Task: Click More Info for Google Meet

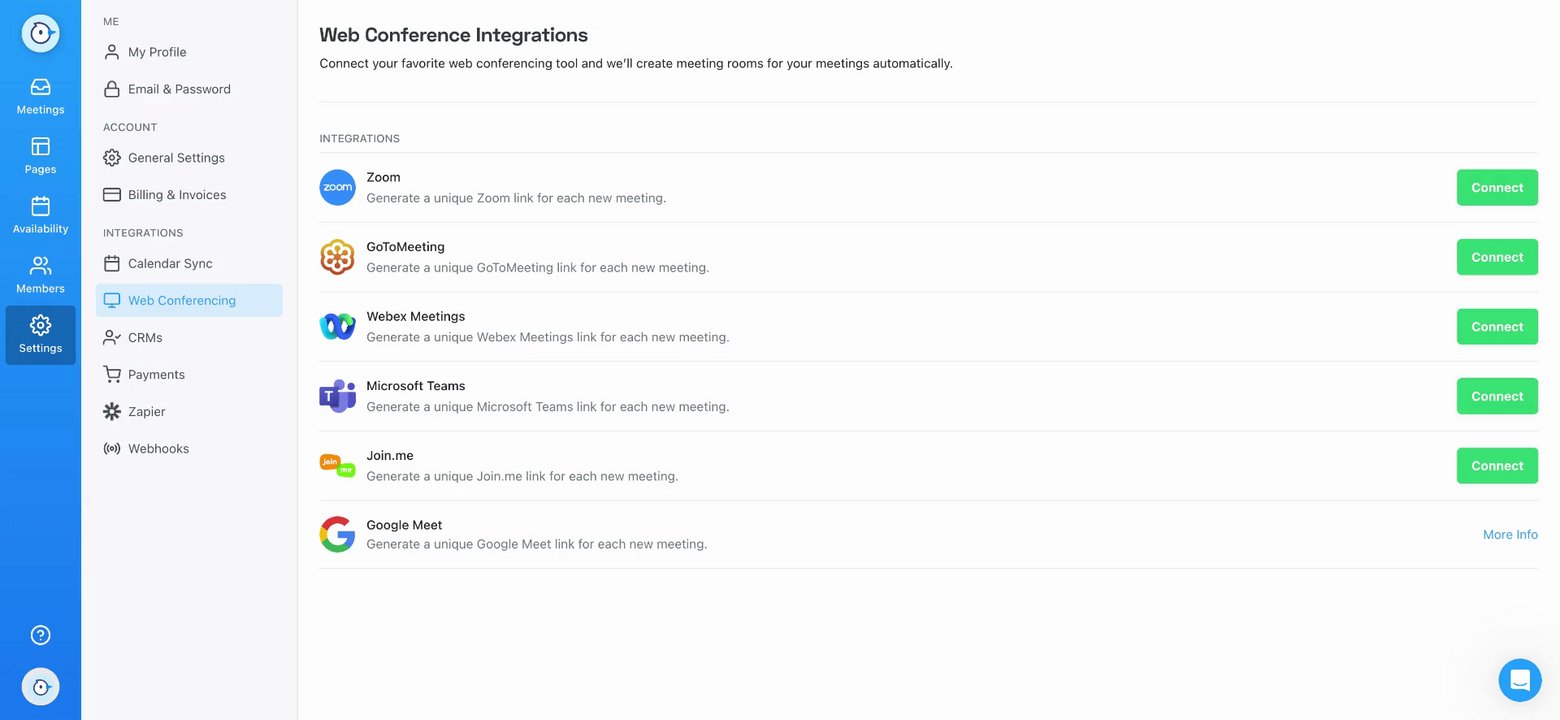Action: (1510, 535)
